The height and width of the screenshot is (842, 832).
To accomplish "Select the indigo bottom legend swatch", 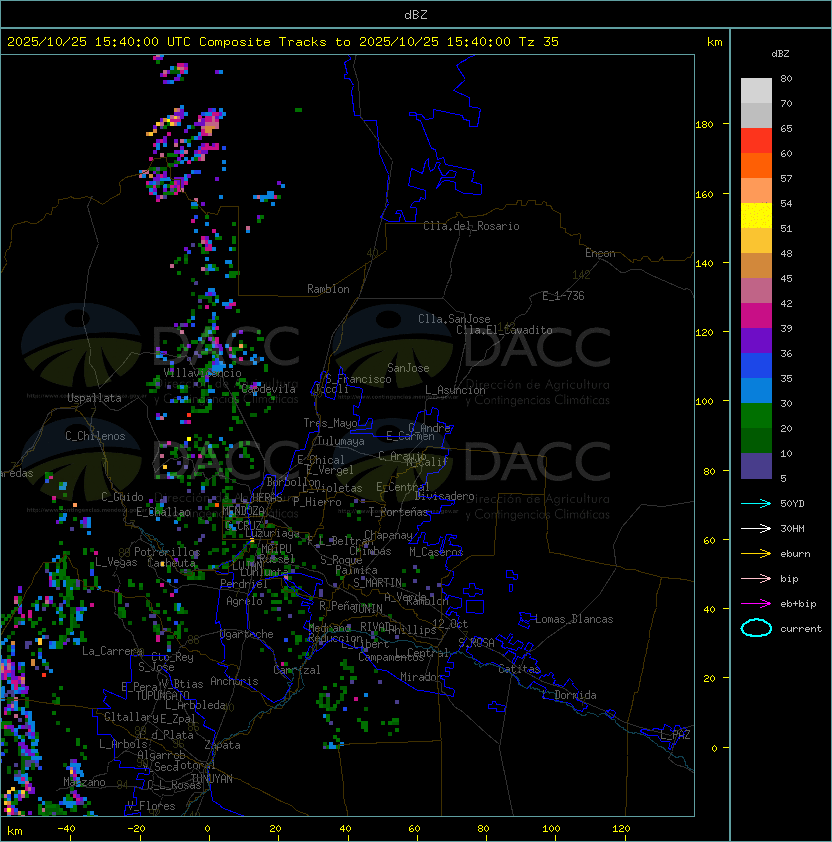I will [x=756, y=466].
